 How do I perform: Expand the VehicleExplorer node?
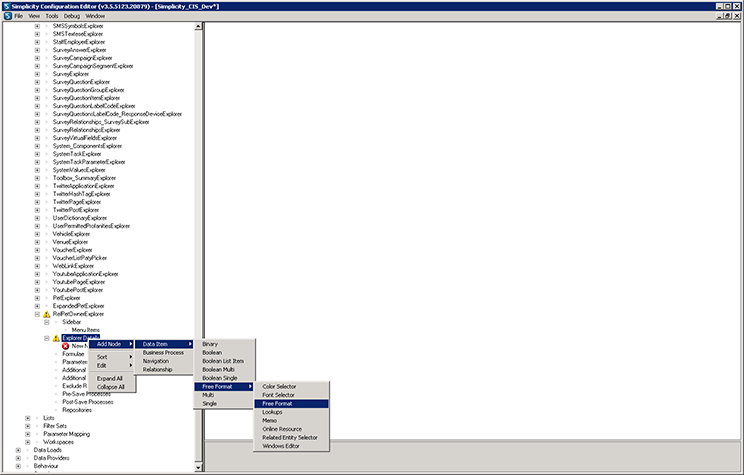point(37,234)
